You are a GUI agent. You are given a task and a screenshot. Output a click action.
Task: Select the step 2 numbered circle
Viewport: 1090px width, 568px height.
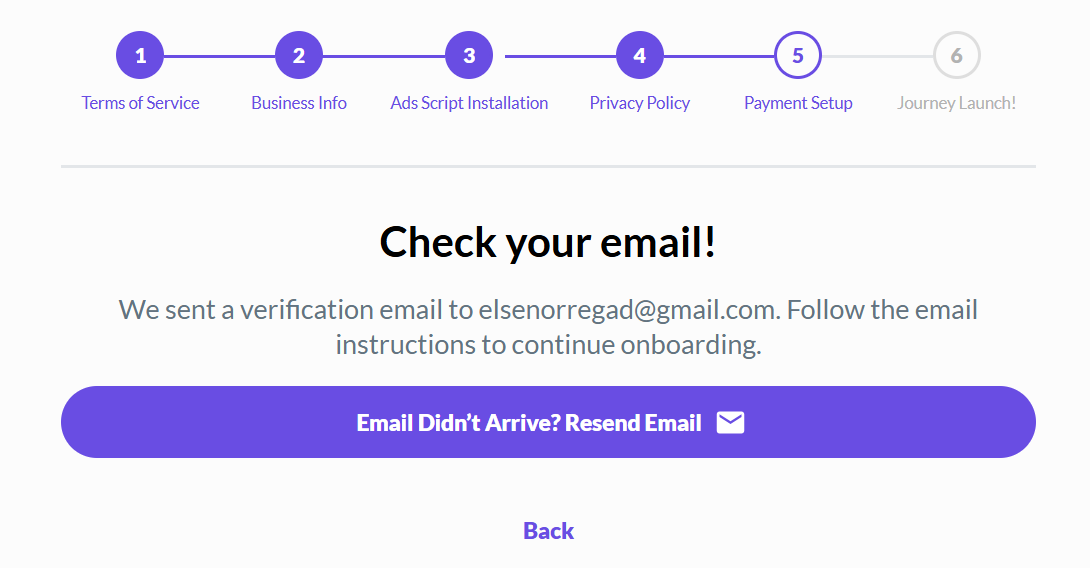coord(299,56)
